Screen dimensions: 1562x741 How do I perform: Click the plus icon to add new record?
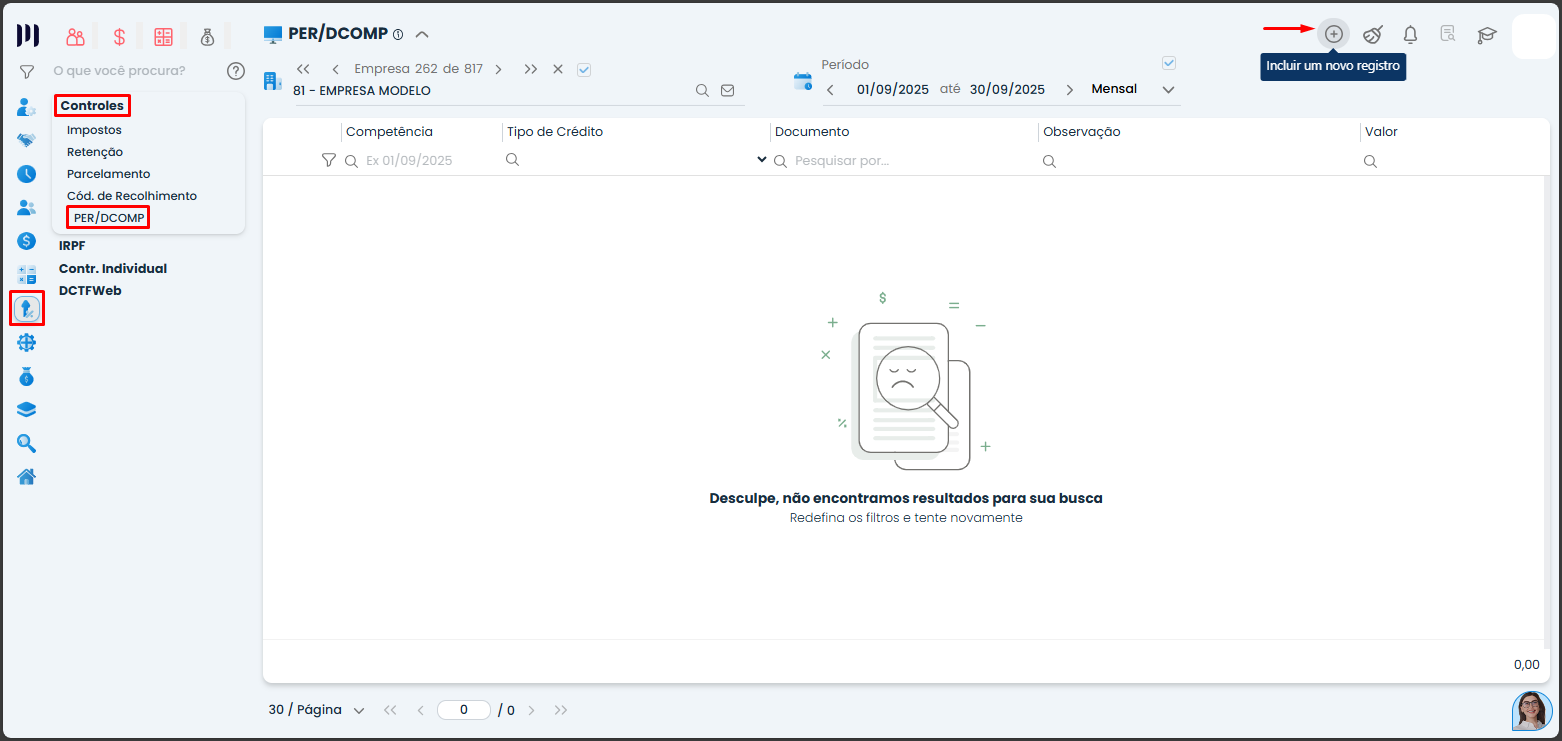(1333, 34)
